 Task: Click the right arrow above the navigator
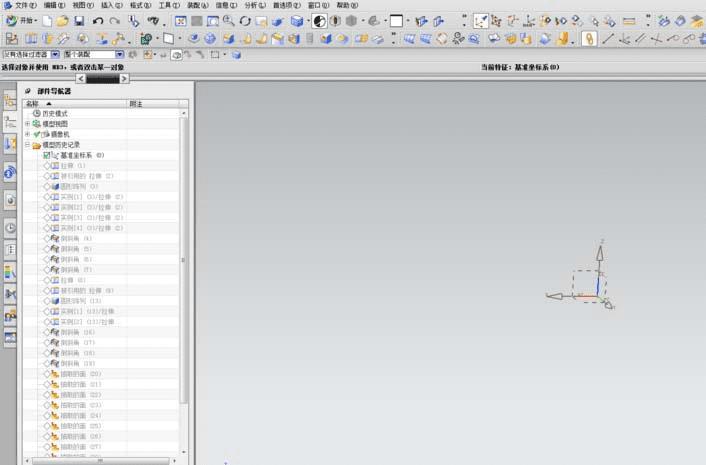click(124, 79)
